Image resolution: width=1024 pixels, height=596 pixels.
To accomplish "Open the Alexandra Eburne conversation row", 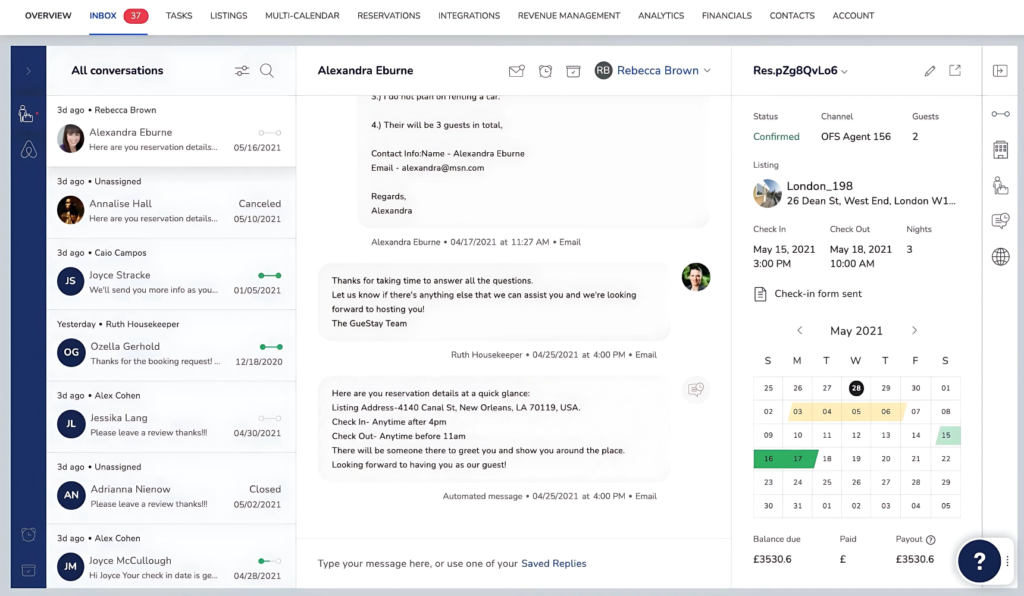I will pyautogui.click(x=171, y=131).
